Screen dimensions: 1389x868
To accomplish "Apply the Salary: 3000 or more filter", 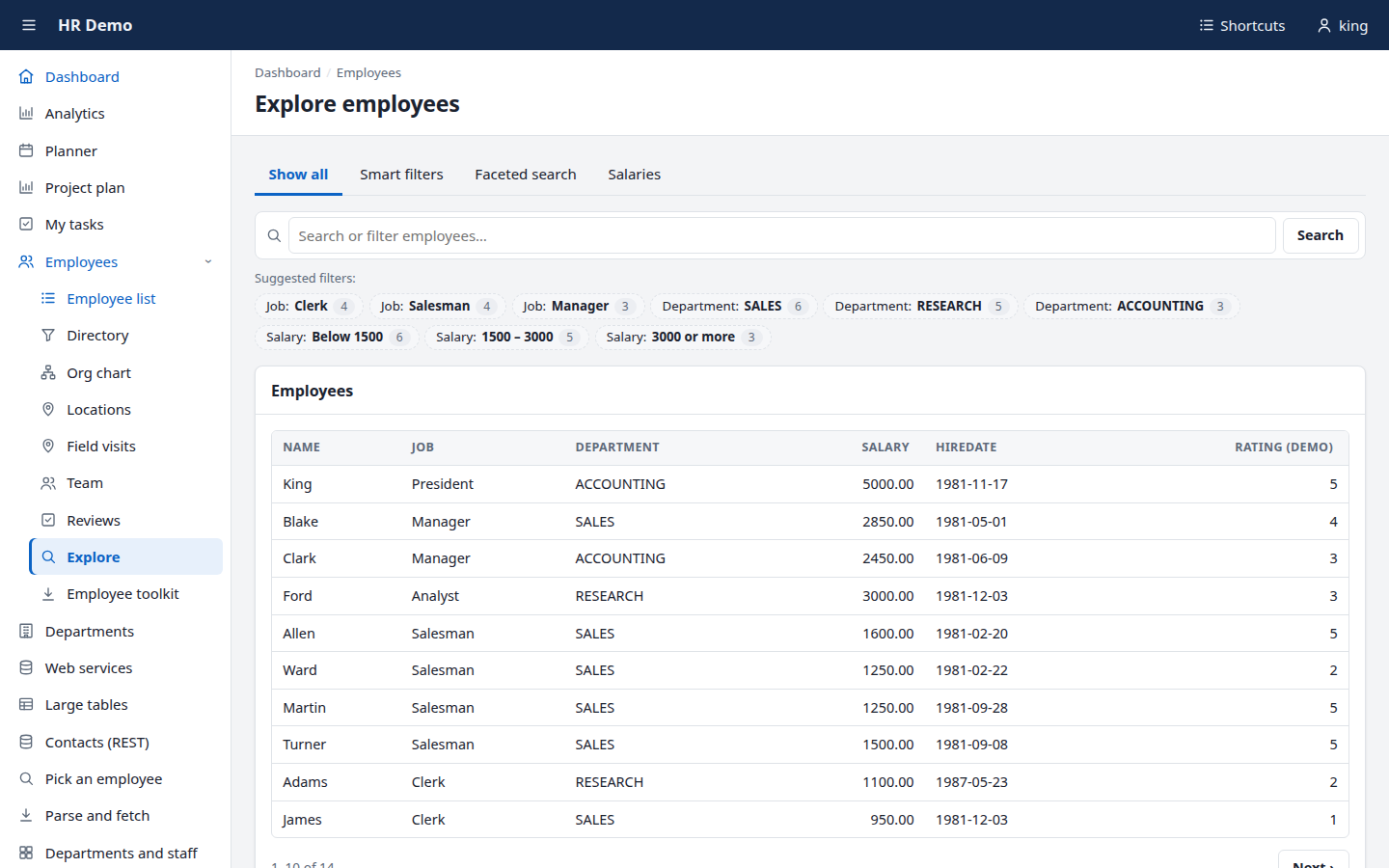I will [x=683, y=338].
